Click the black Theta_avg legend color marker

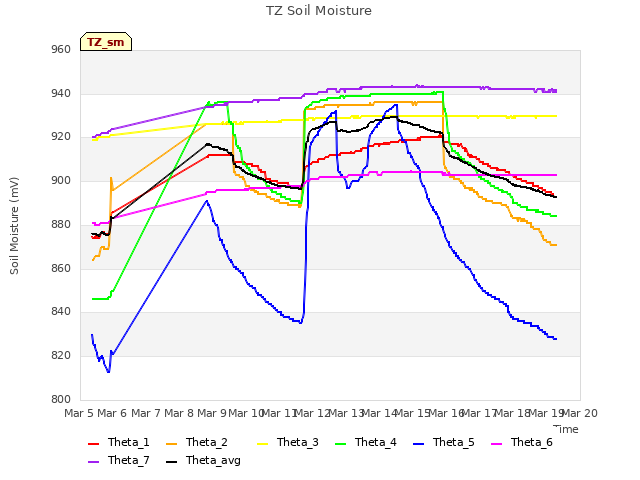click(x=171, y=462)
